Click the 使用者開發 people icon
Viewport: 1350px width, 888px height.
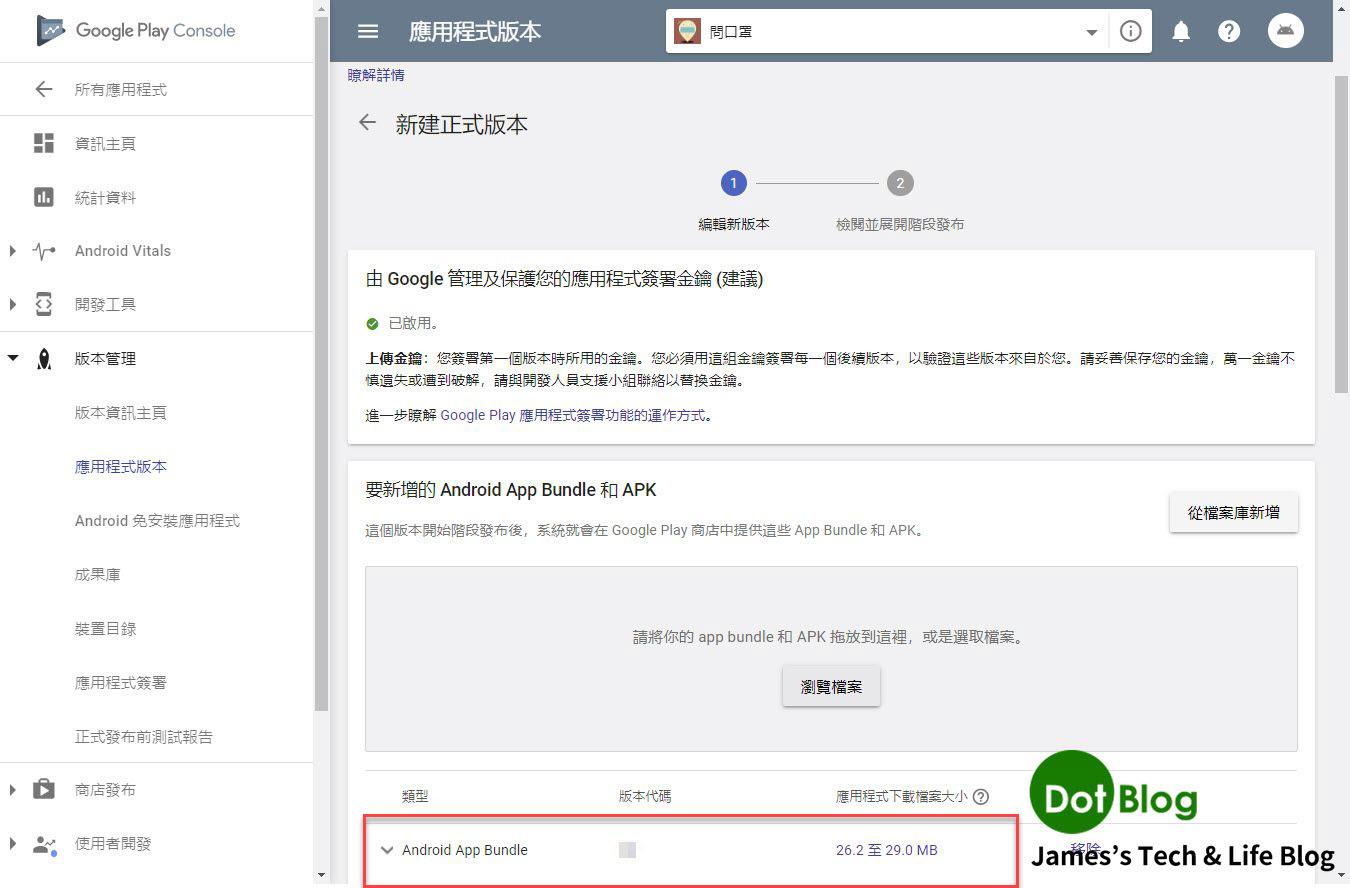pyautogui.click(x=43, y=844)
